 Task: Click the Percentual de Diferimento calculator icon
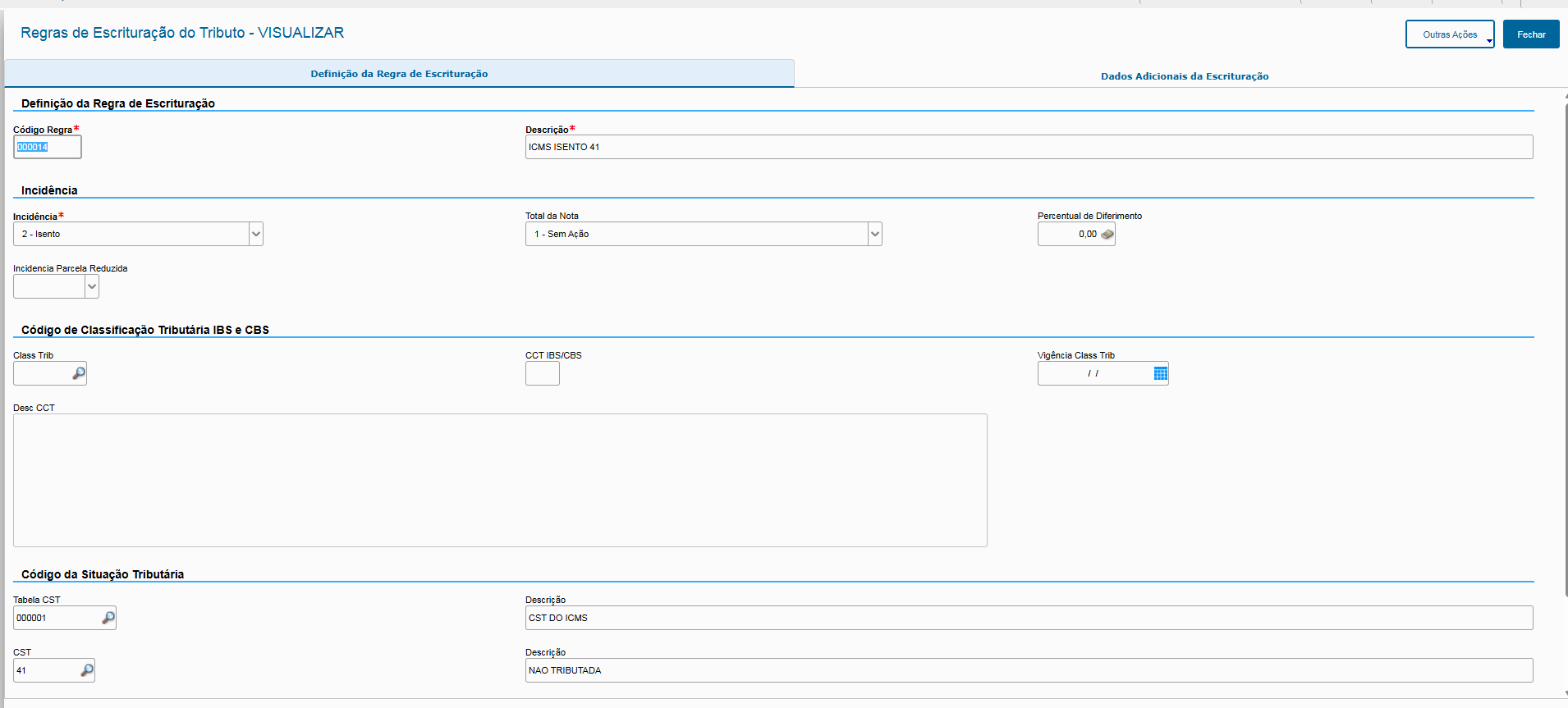[x=1107, y=235]
